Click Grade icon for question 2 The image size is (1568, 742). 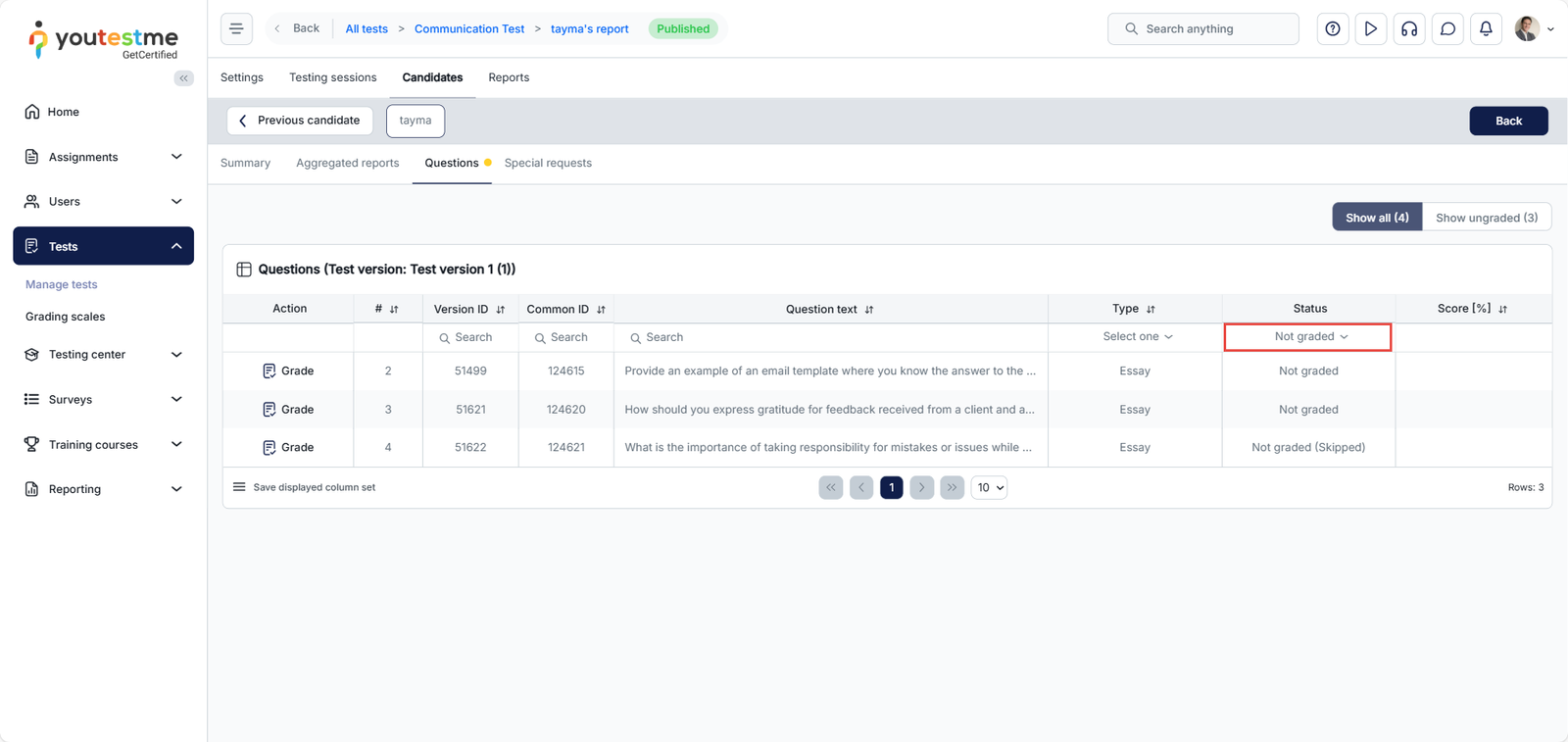[269, 371]
